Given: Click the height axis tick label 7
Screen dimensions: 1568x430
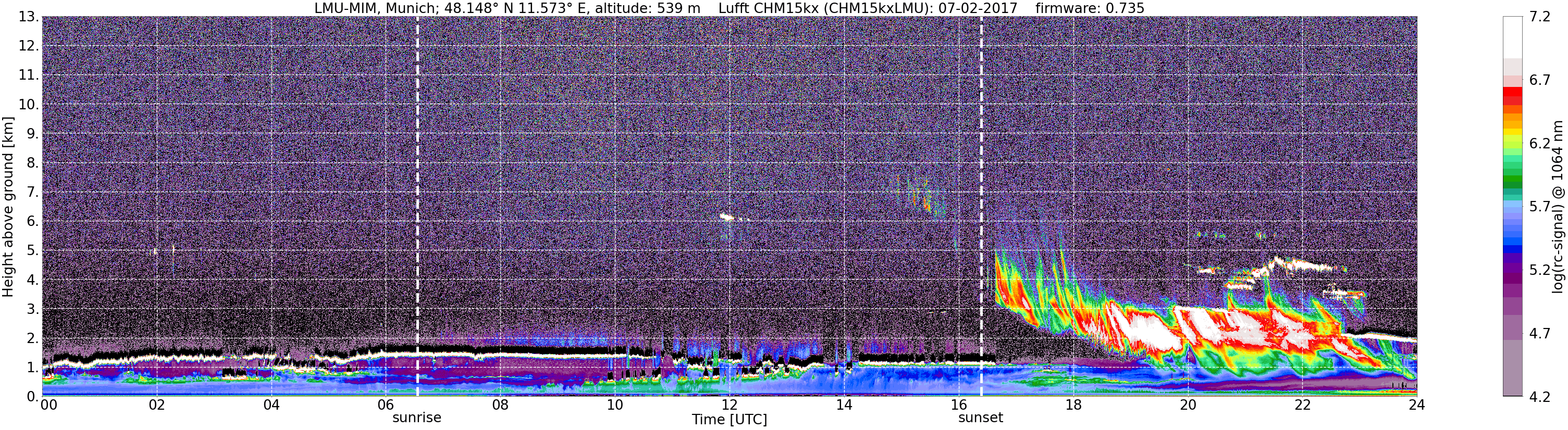Looking at the screenshot, I should tap(32, 192).
